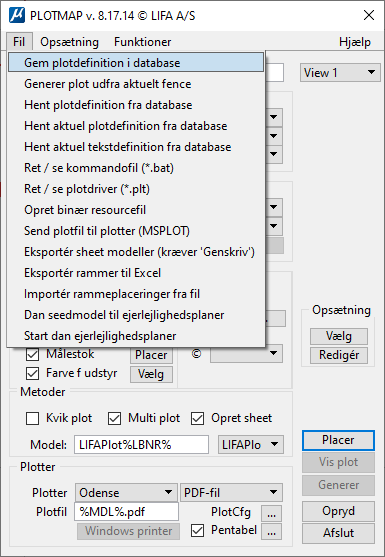Open the PlotCfg browse ellipsis button
Viewport: 385px width, 557px height.
click(271, 513)
